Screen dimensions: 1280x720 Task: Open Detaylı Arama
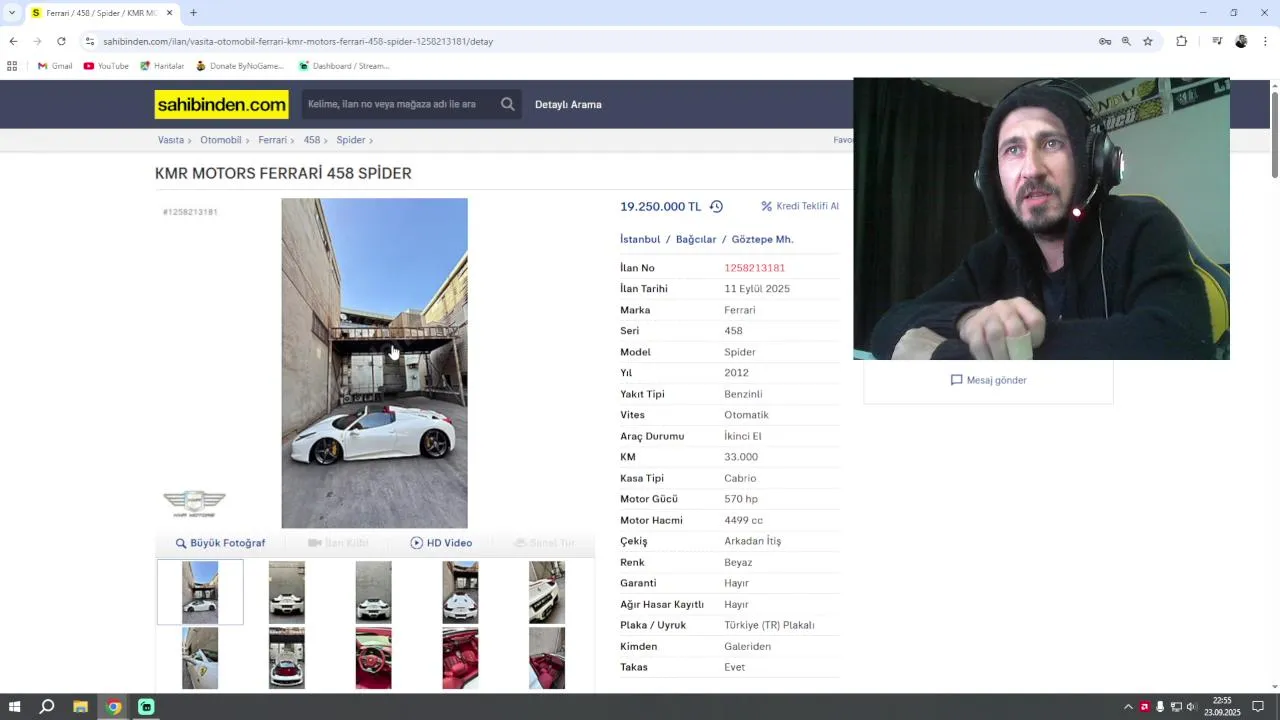[568, 104]
